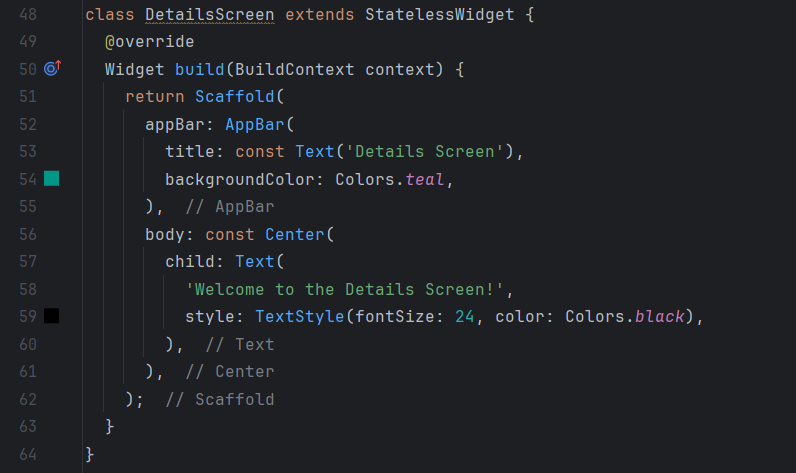This screenshot has height=473, width=796.
Task: Click the AppBar constructor on line 52
Action: (254, 124)
